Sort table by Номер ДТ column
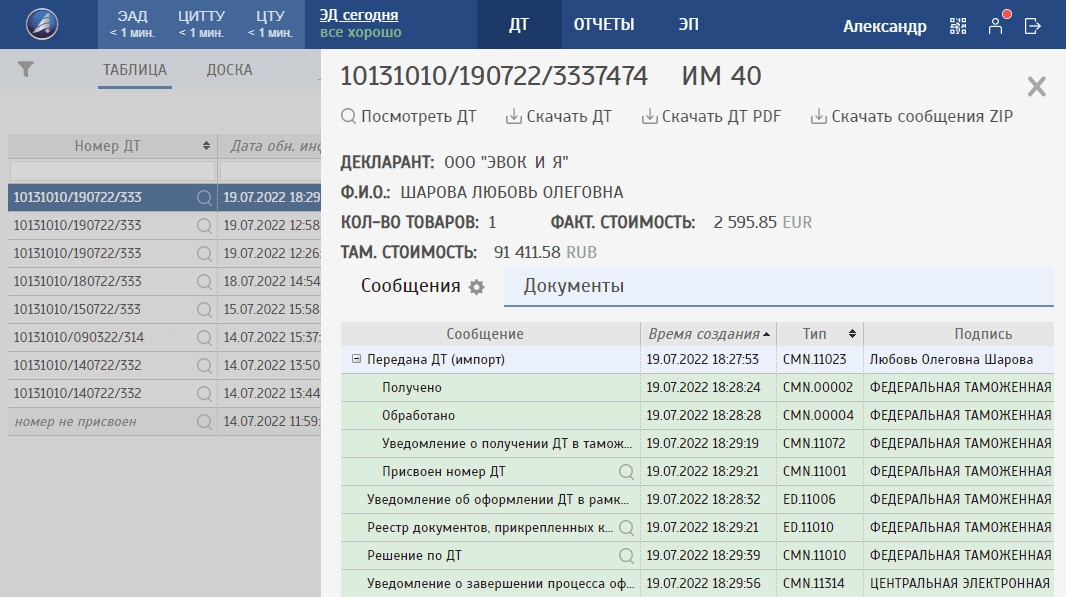Screen dimensions: 1066x597 coord(206,146)
